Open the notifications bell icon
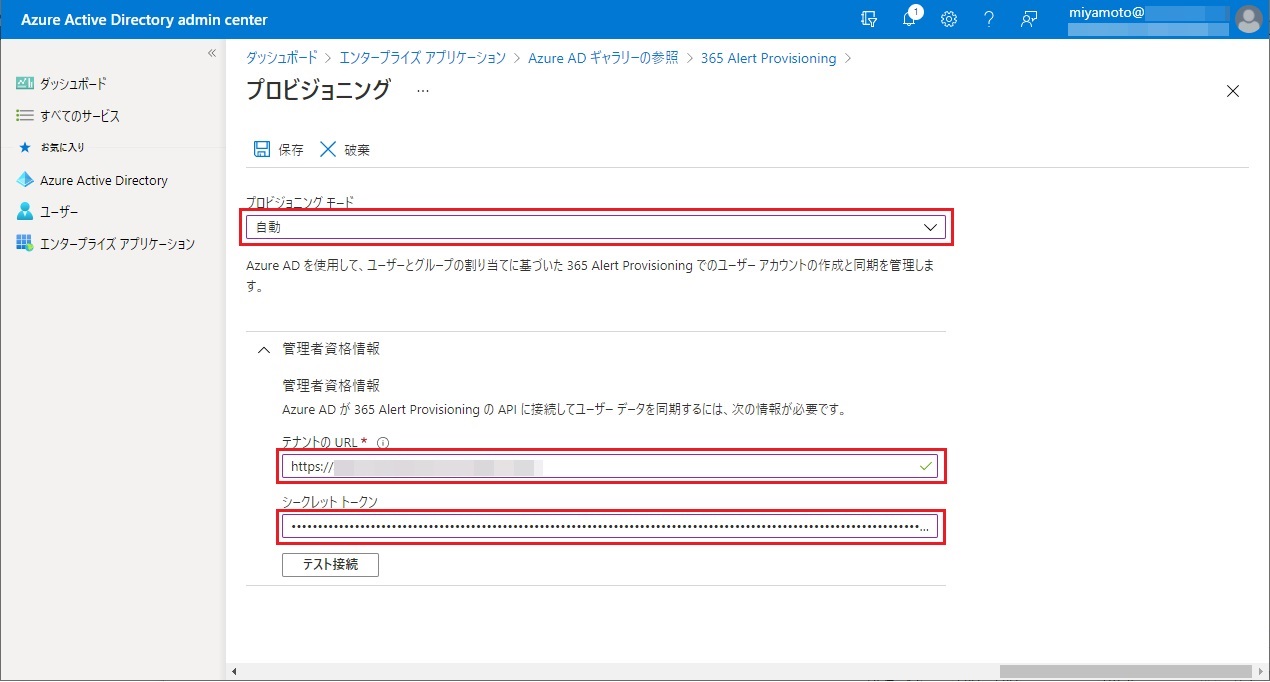Image resolution: width=1270 pixels, height=682 pixels. tap(909, 19)
